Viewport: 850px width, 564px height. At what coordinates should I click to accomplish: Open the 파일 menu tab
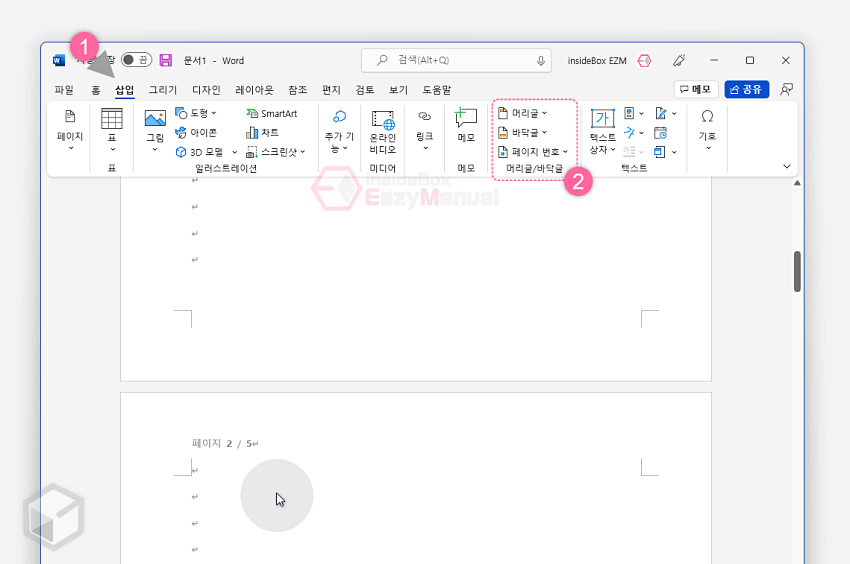click(x=64, y=90)
